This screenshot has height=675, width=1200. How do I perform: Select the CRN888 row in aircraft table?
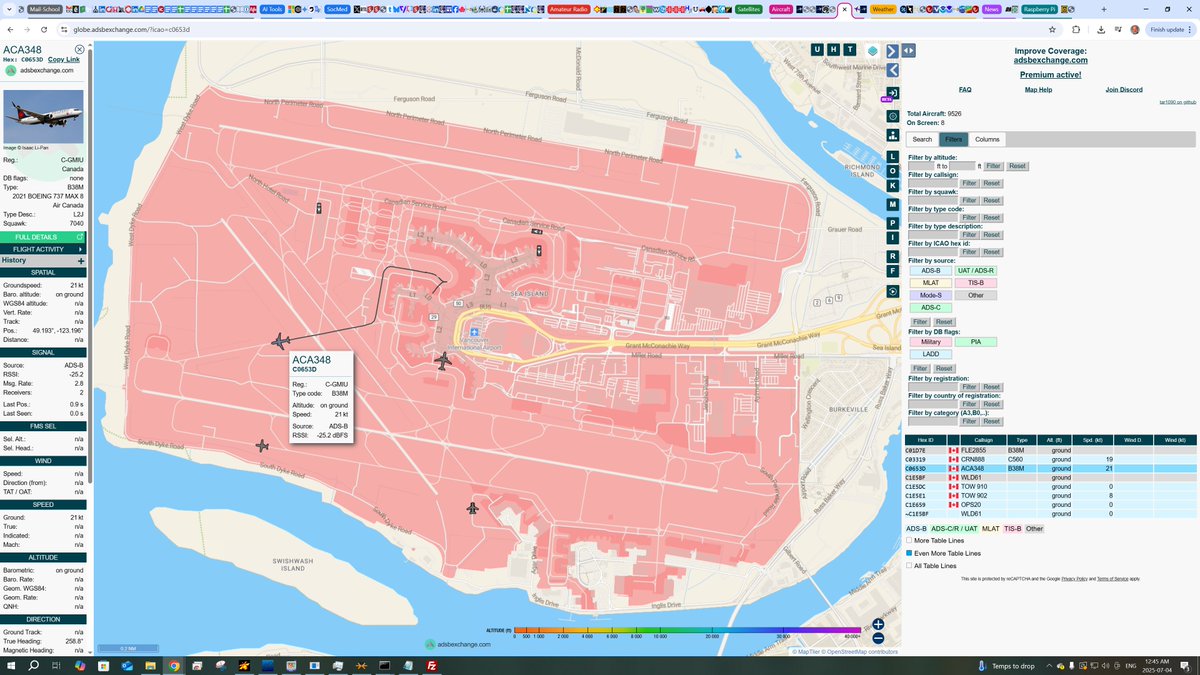pos(1050,459)
